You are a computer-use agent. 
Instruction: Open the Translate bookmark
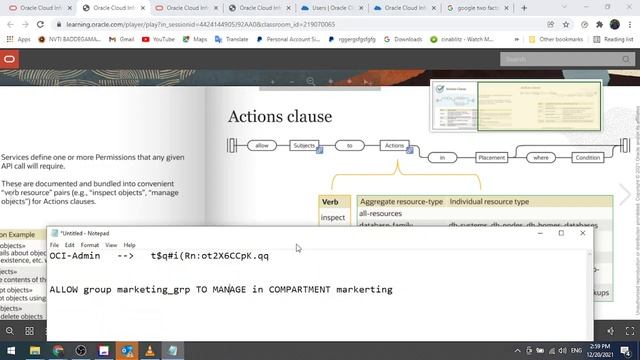[x=231, y=39]
